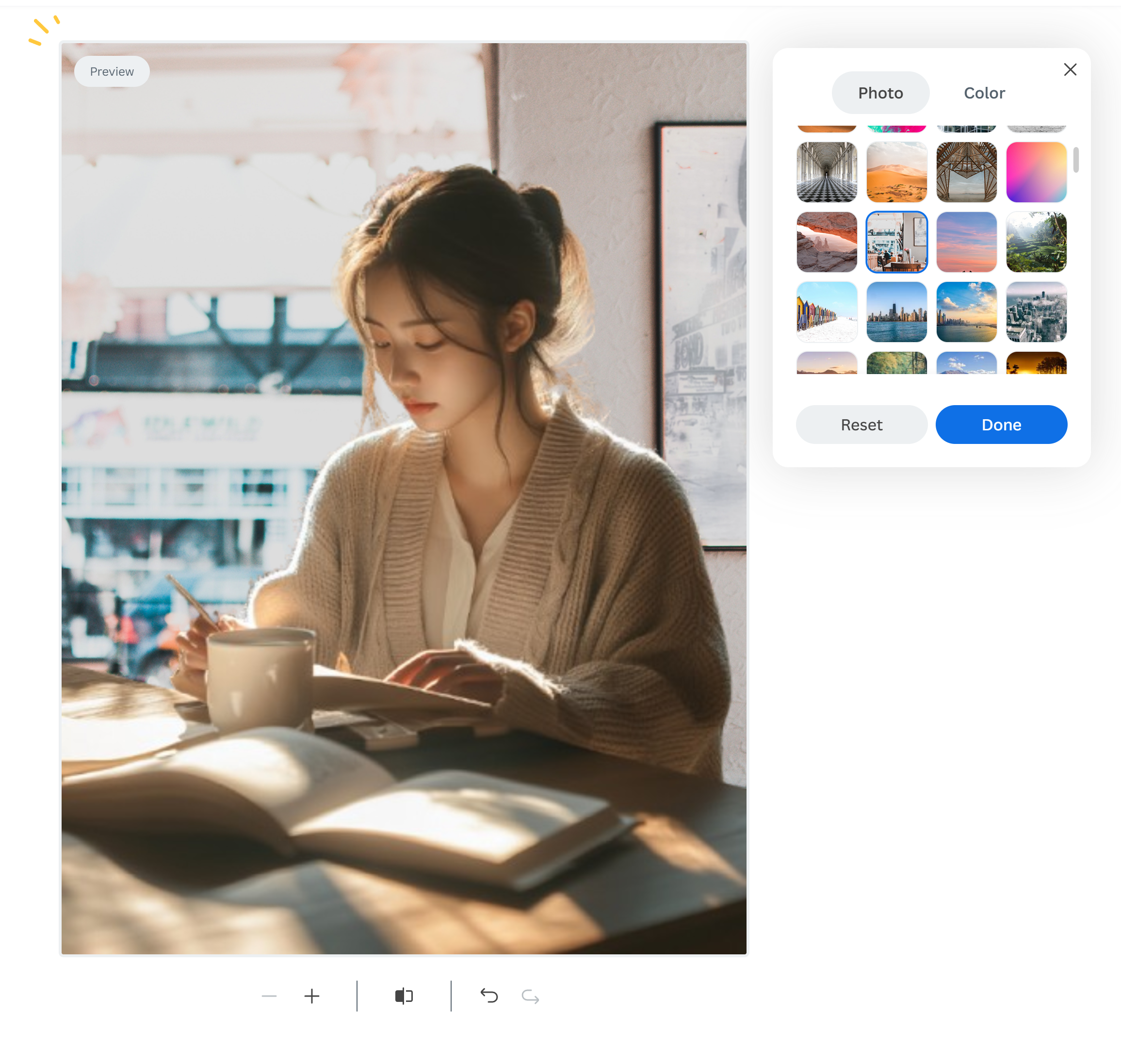Click the zoom in plus icon
The image size is (1121, 1064).
pos(312,996)
